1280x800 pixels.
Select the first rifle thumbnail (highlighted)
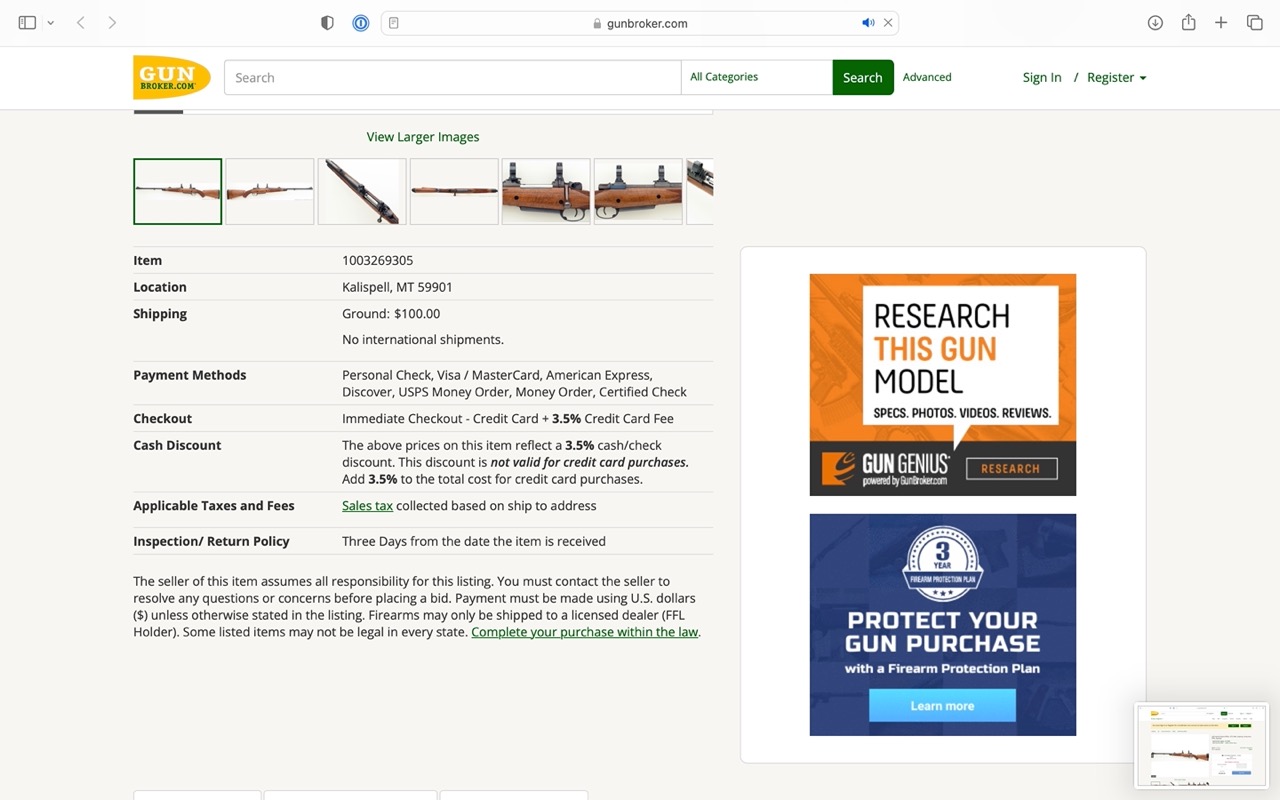178,191
